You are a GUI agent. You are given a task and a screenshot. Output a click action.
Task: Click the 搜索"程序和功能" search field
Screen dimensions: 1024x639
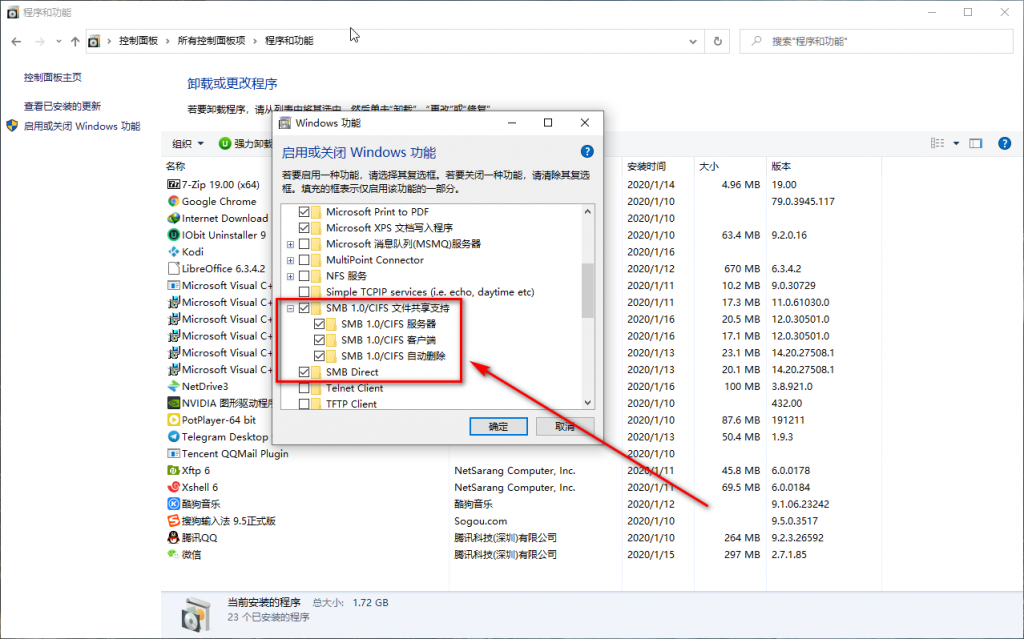pos(876,41)
